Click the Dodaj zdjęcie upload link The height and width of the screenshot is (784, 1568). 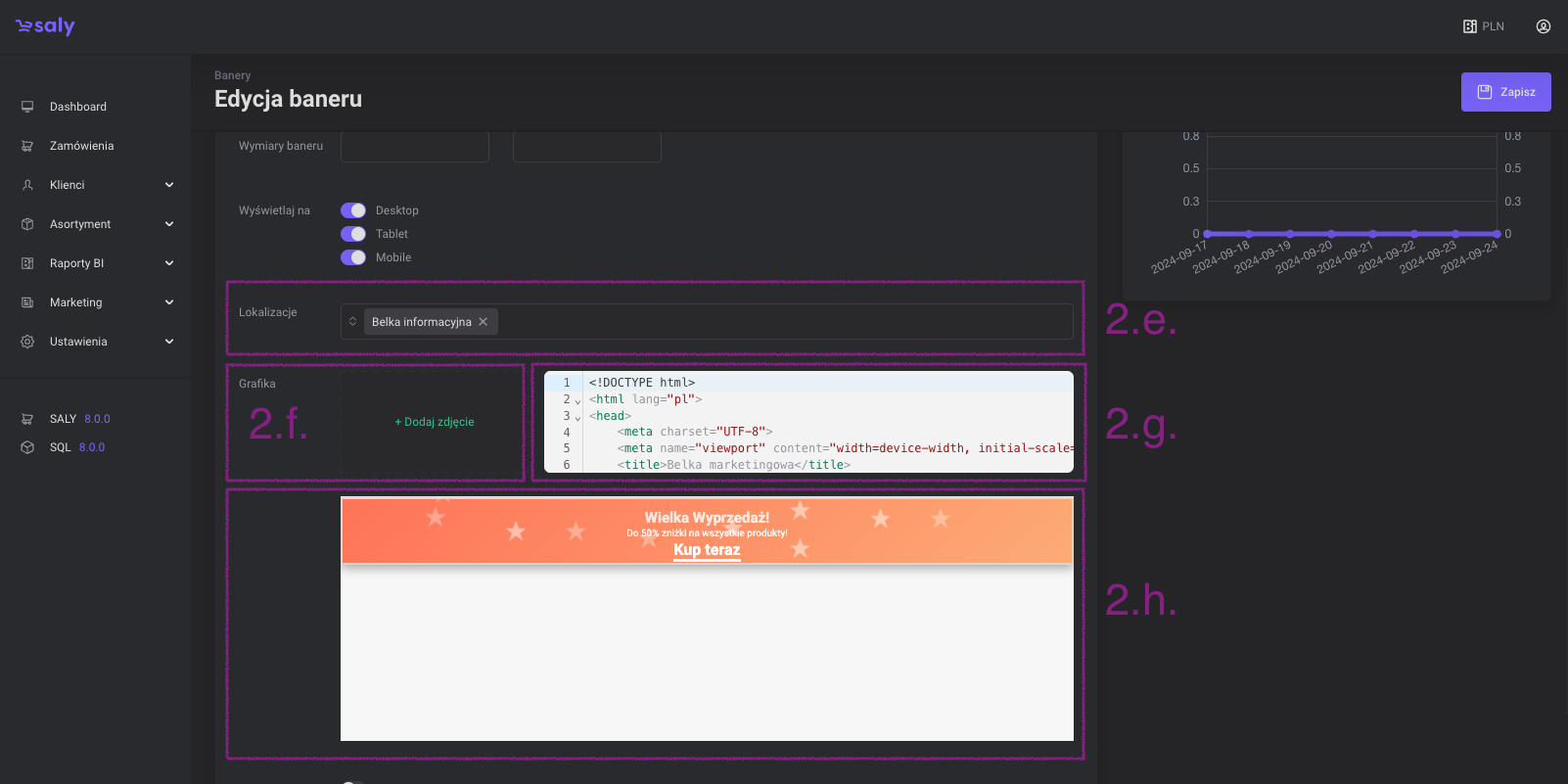click(435, 422)
